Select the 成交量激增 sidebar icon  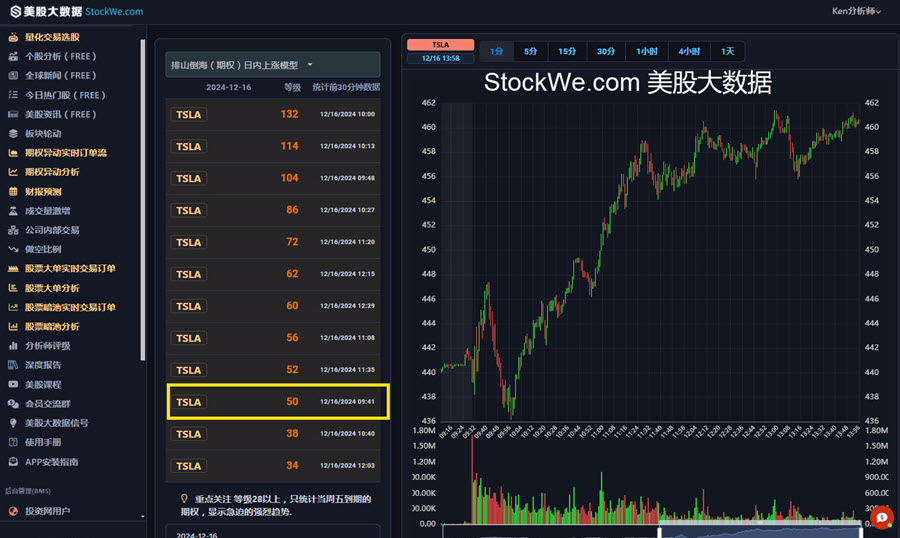[13, 211]
